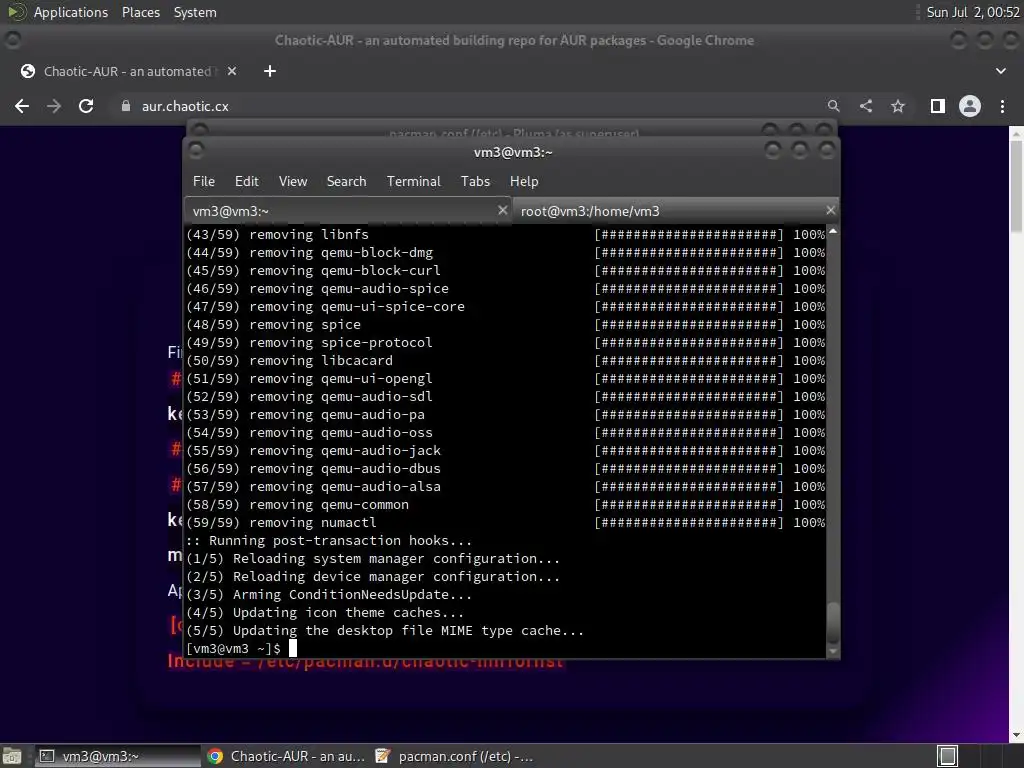This screenshot has width=1024, height=768.
Task: Go back in Chrome browser
Action: pos(22,106)
